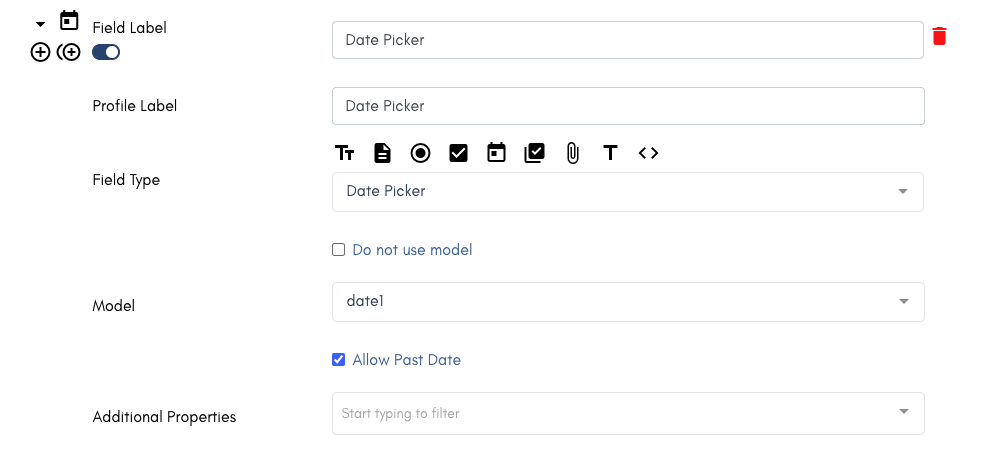
Task: Select the multi-checkbox field type icon
Action: click(534, 153)
